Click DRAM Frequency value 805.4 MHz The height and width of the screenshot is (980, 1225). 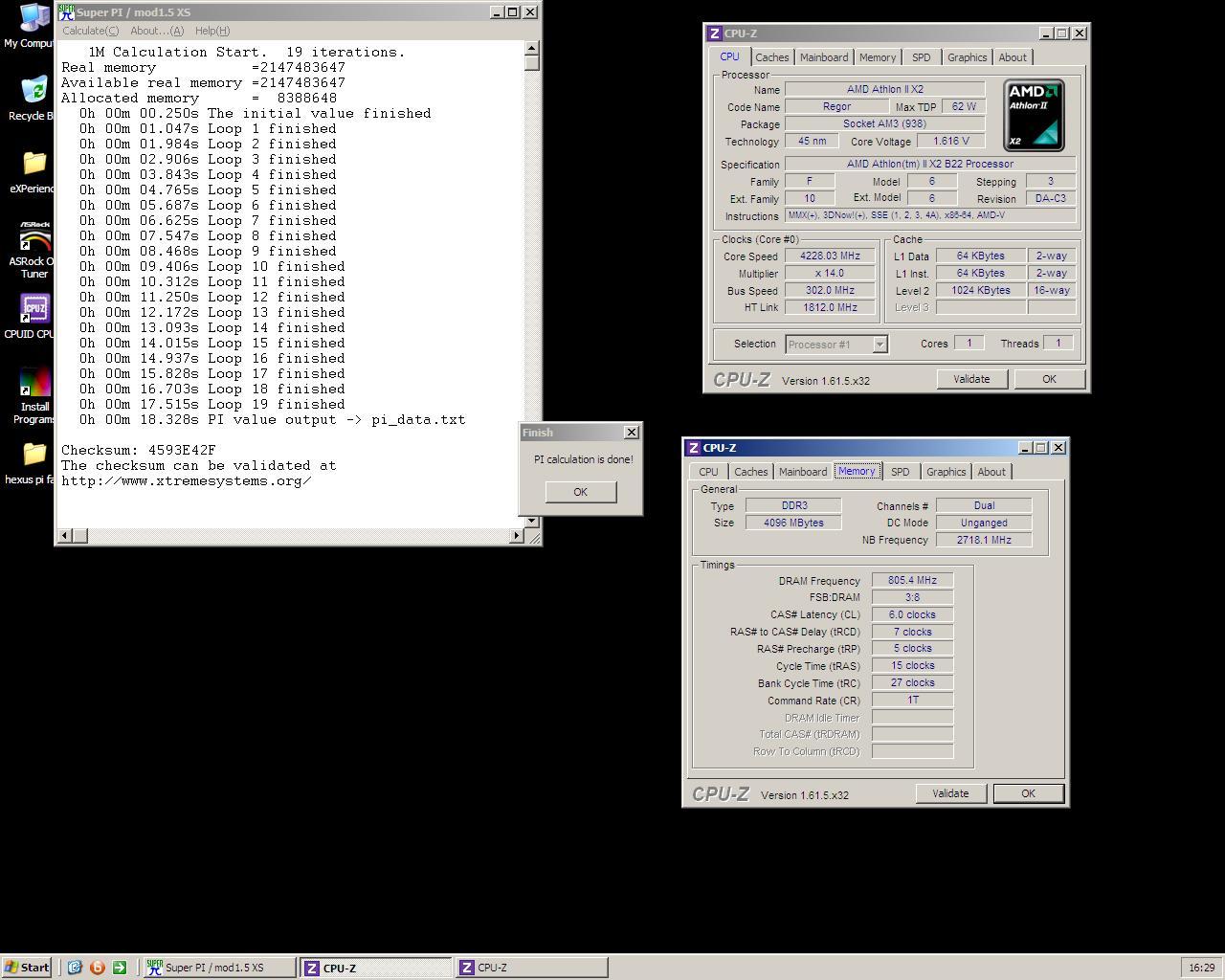[x=912, y=580]
